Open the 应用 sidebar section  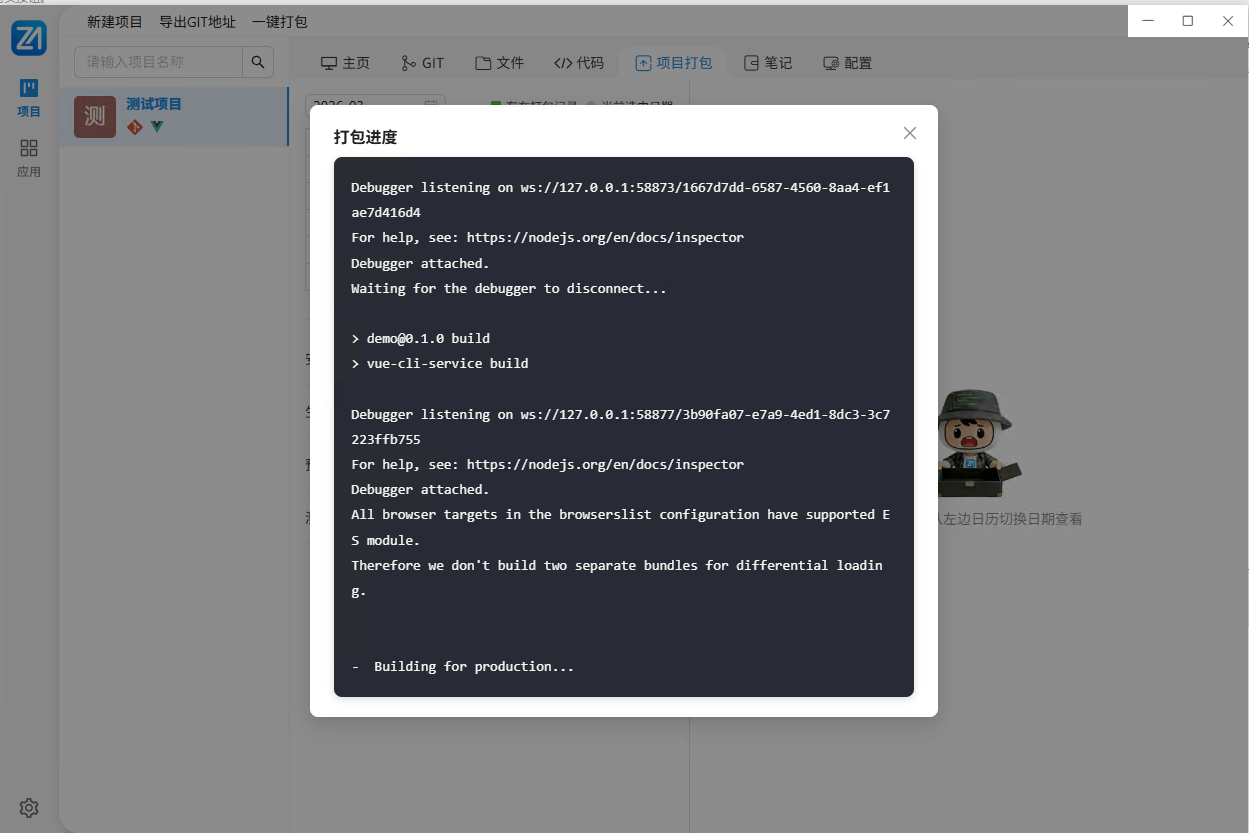pos(29,158)
